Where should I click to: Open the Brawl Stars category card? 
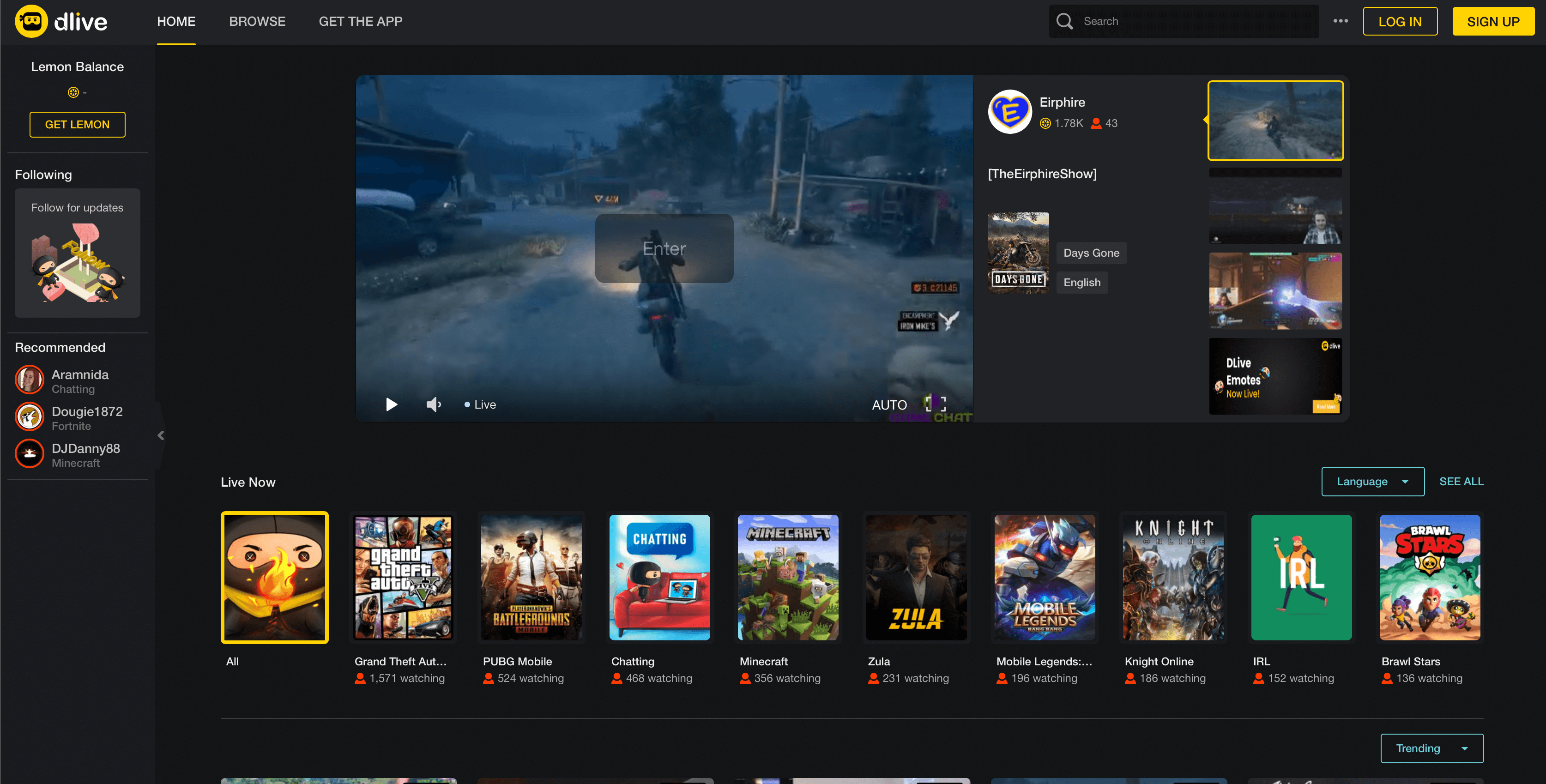(1430, 578)
